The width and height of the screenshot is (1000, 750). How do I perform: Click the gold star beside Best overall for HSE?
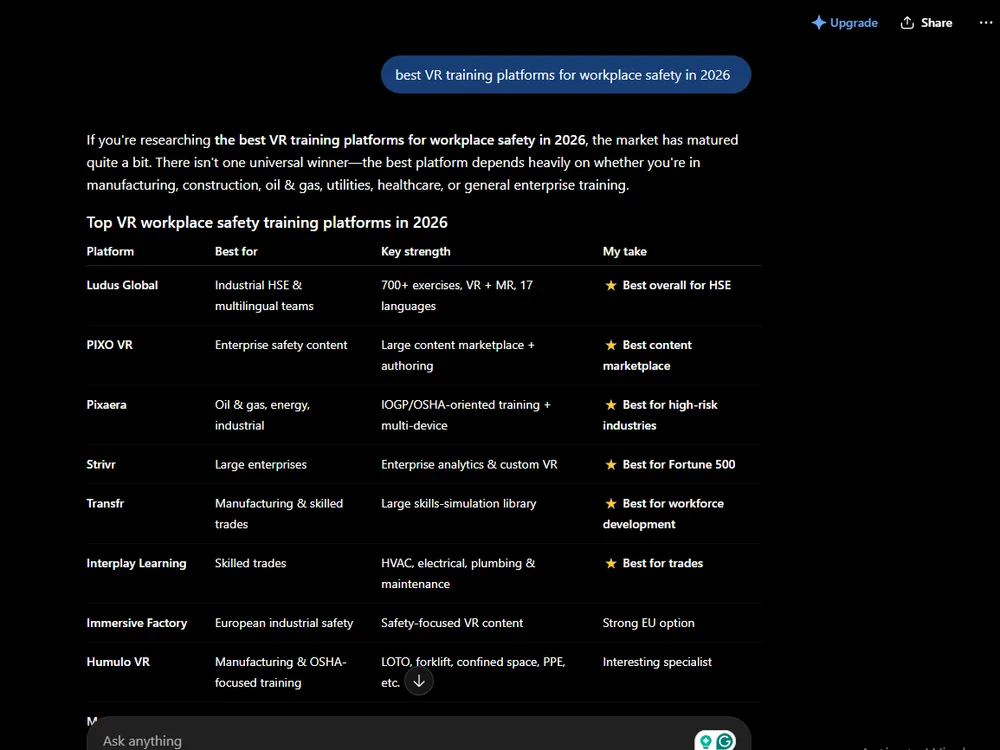(x=611, y=285)
